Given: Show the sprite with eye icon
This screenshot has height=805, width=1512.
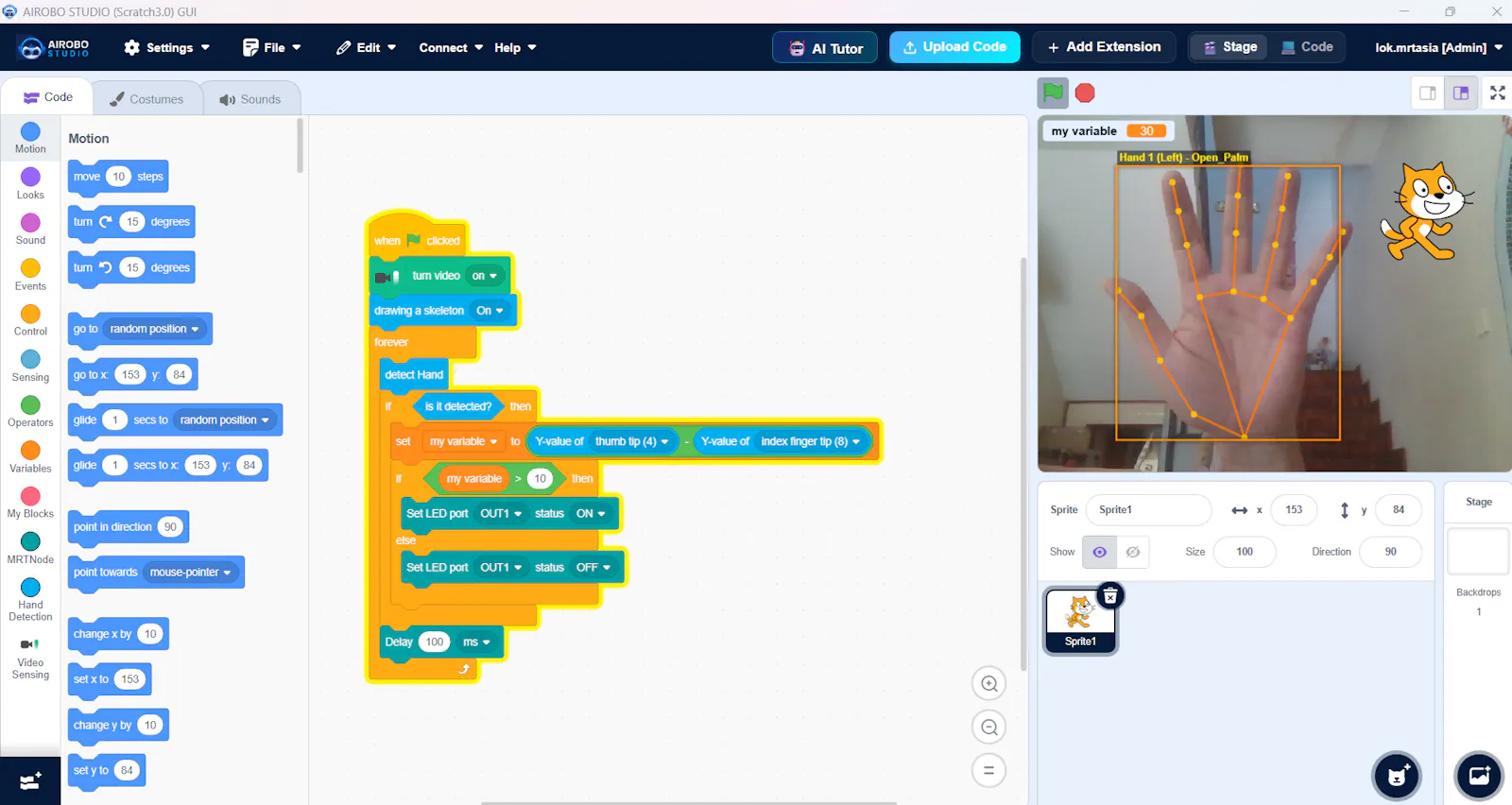Looking at the screenshot, I should 1100,552.
